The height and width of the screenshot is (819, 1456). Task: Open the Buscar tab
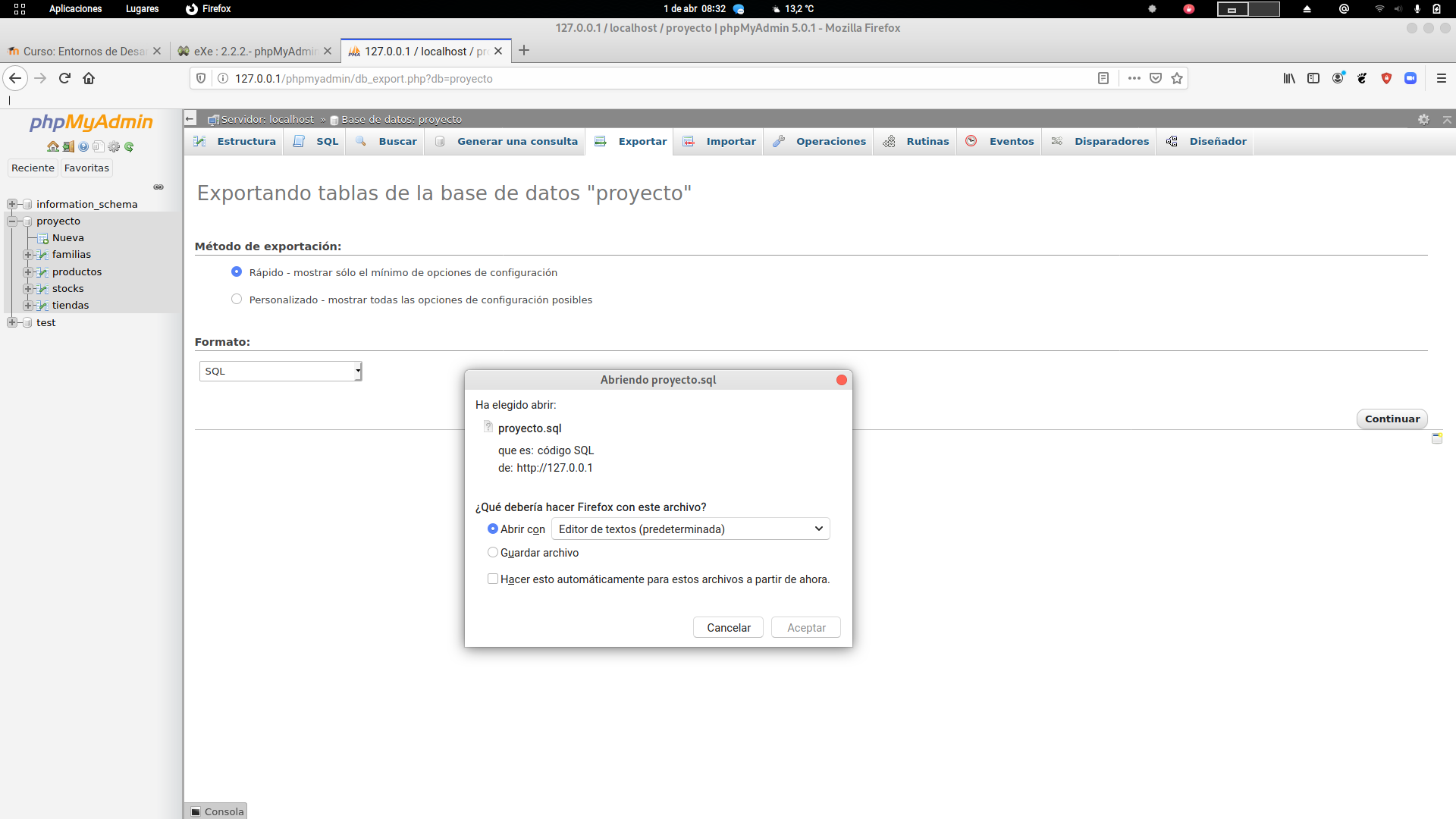coord(386,142)
